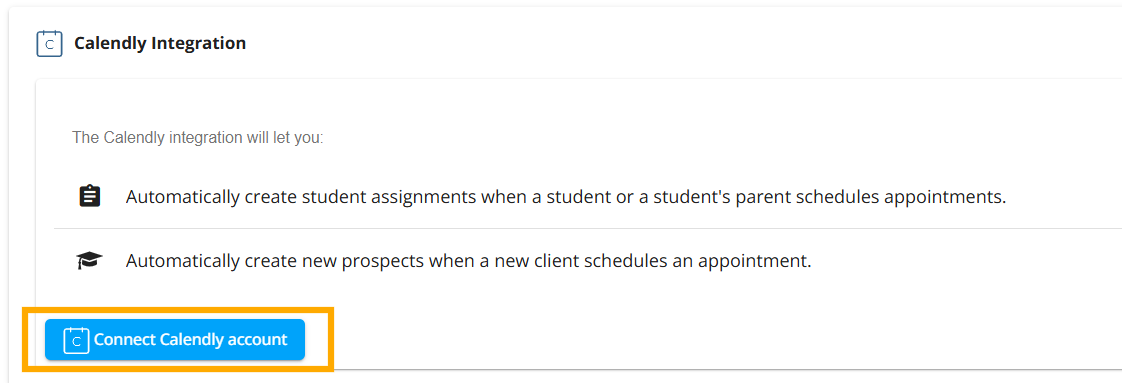Click the divider line between the two feature rows
This screenshot has height=383, width=1122.
coord(587,228)
